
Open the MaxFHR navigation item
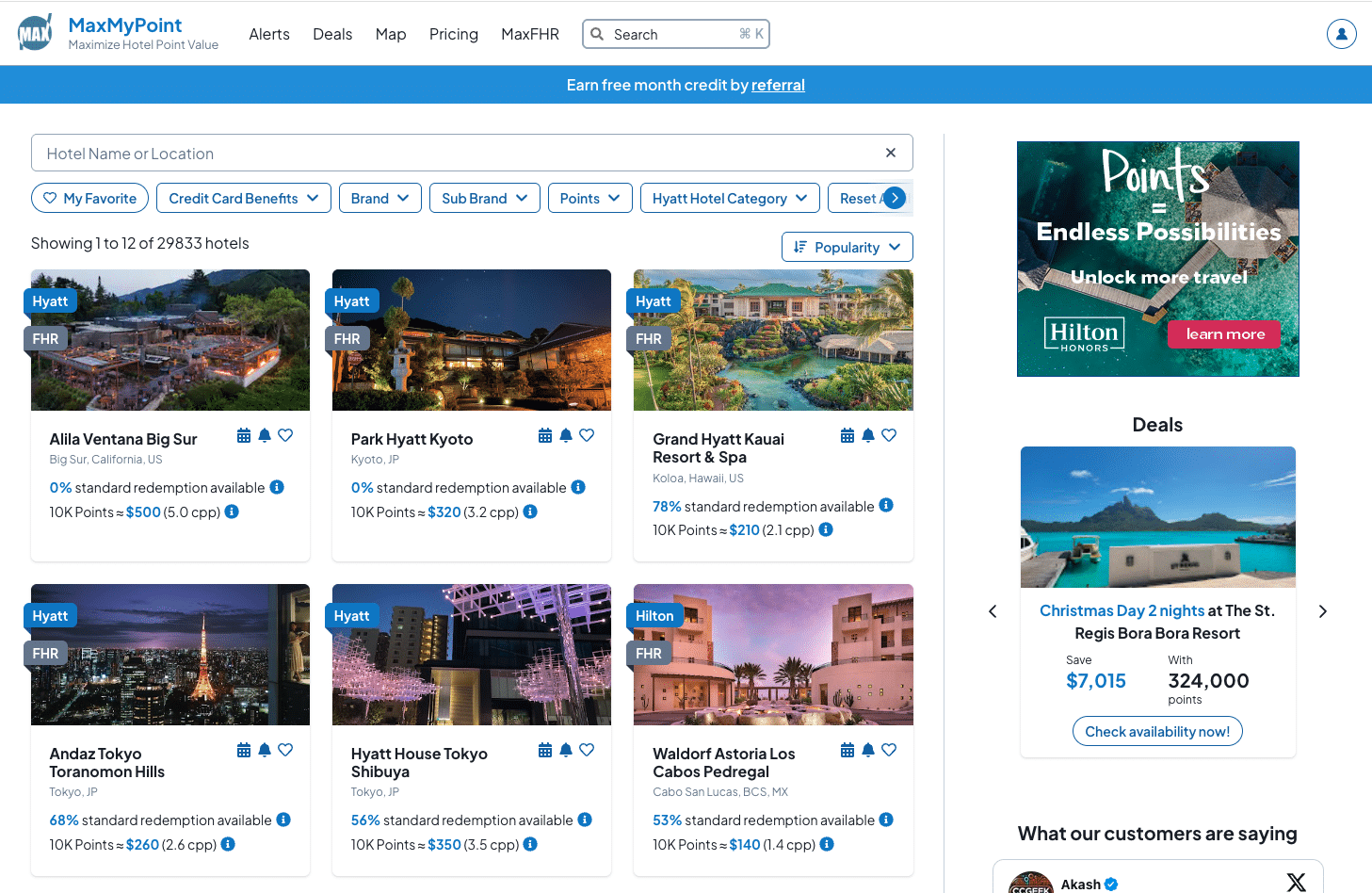529,34
